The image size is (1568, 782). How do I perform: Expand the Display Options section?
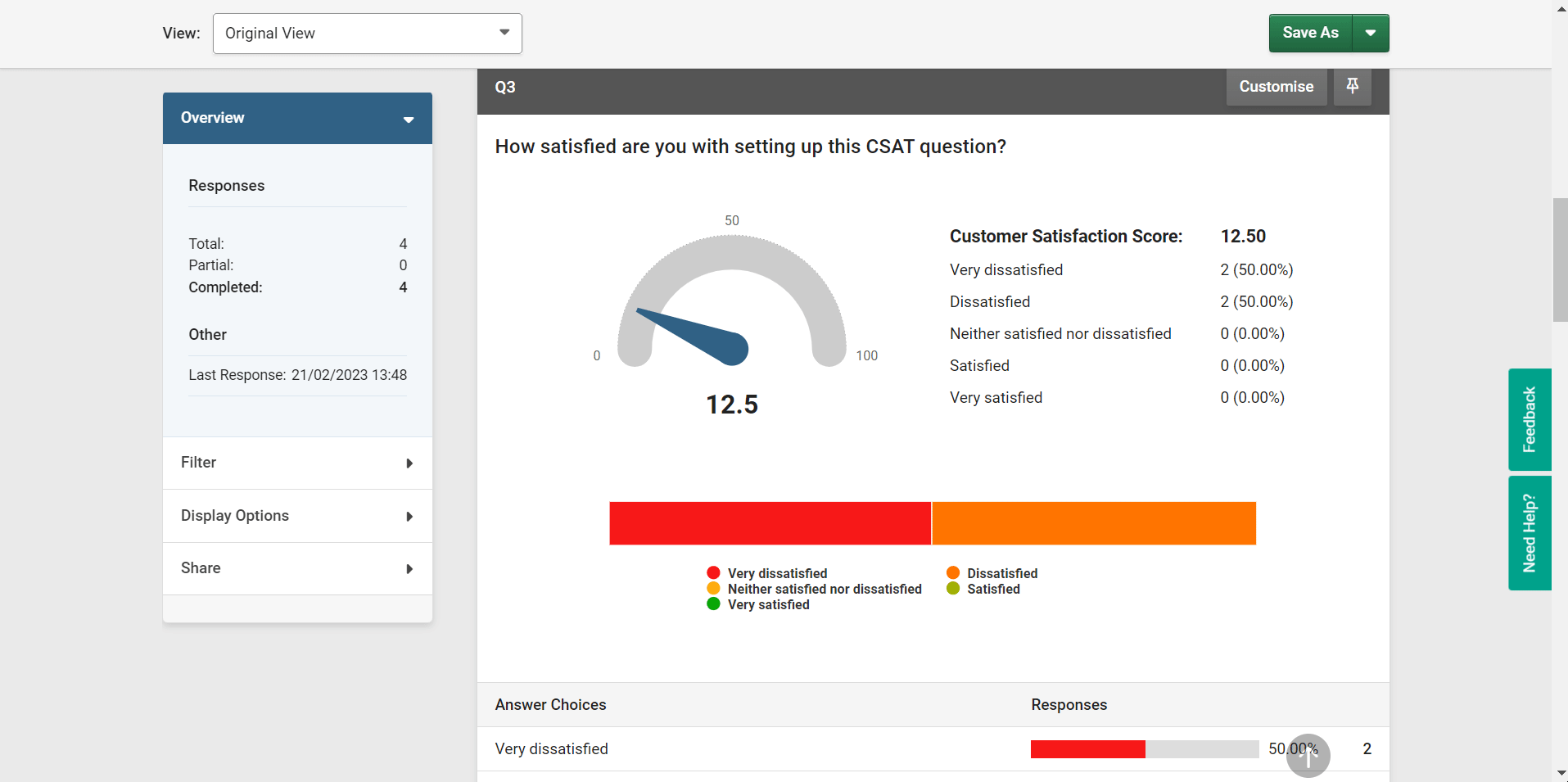[x=297, y=516]
